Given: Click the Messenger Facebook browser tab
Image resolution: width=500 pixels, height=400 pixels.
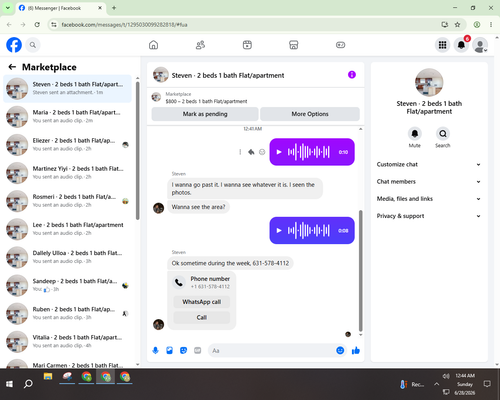Looking at the screenshot, I should 61,8.
